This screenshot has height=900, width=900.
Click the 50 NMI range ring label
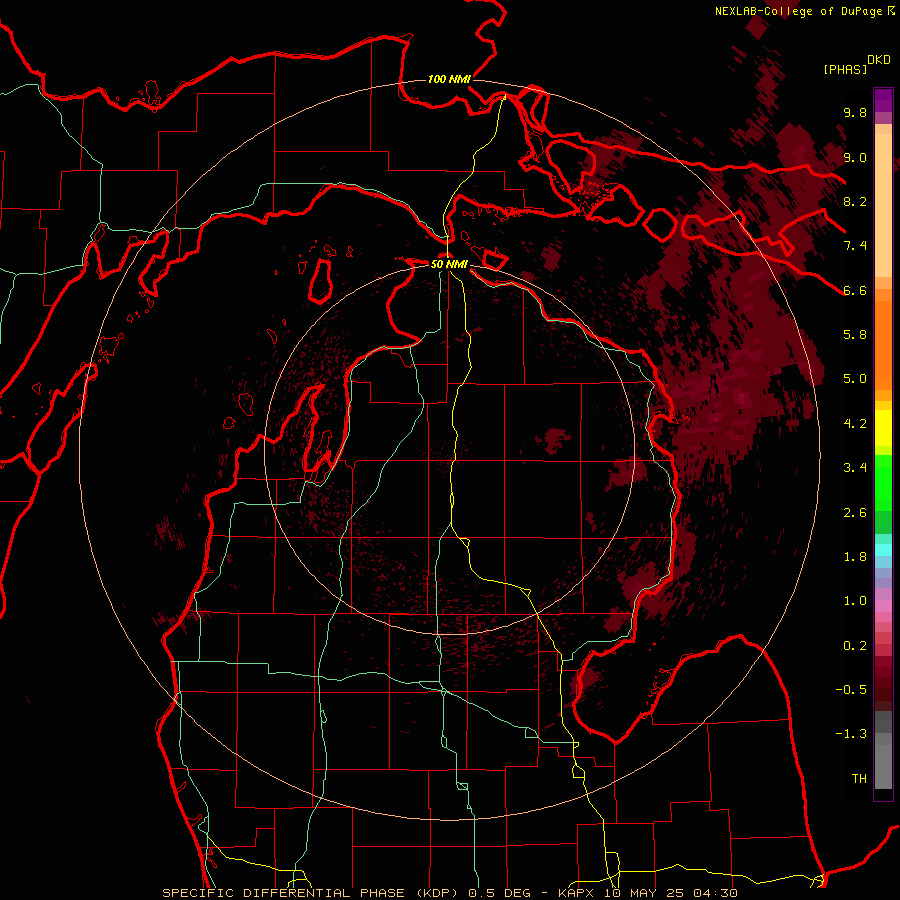(449, 264)
